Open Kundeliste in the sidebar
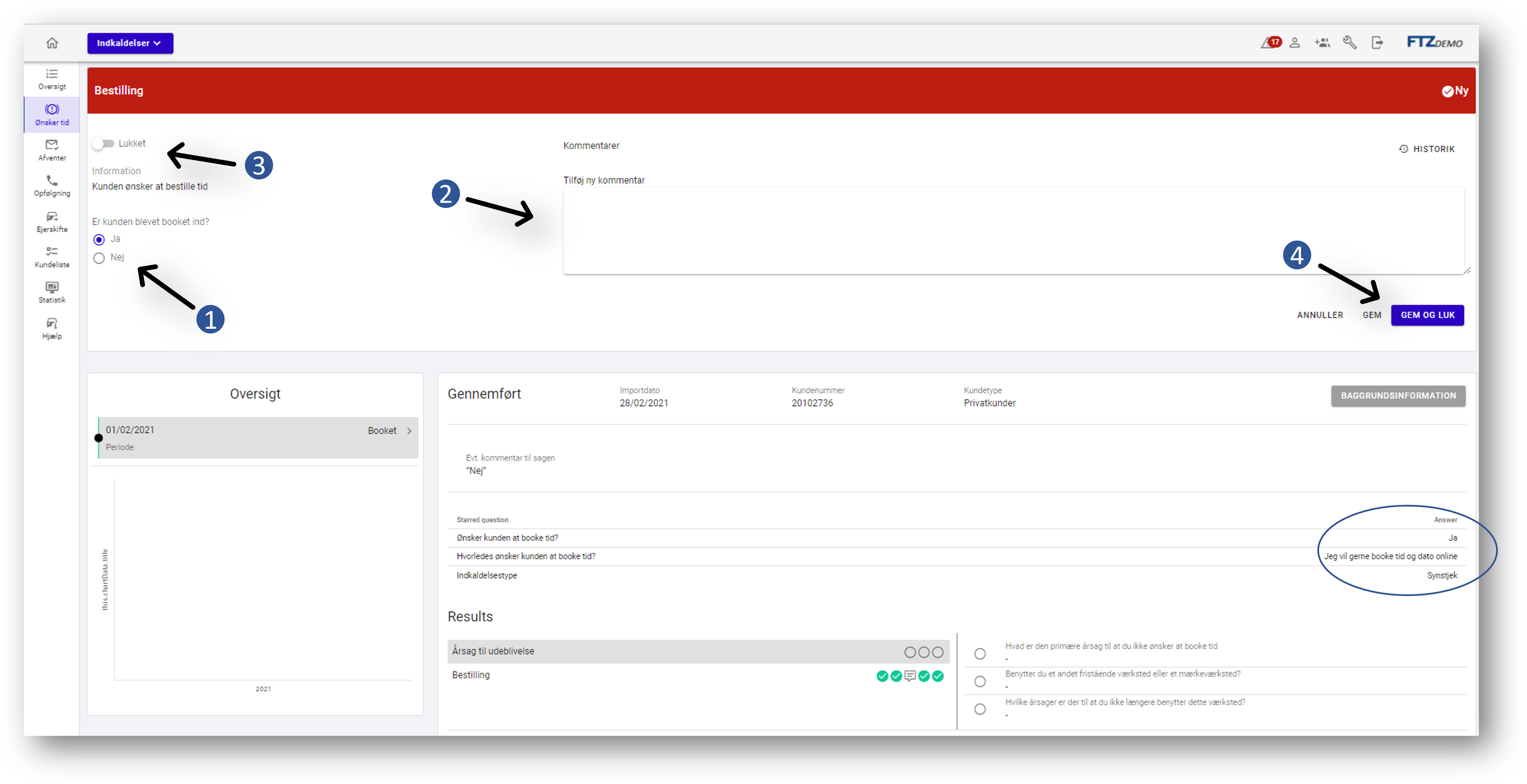This screenshot has width=1527, height=784. click(x=52, y=257)
